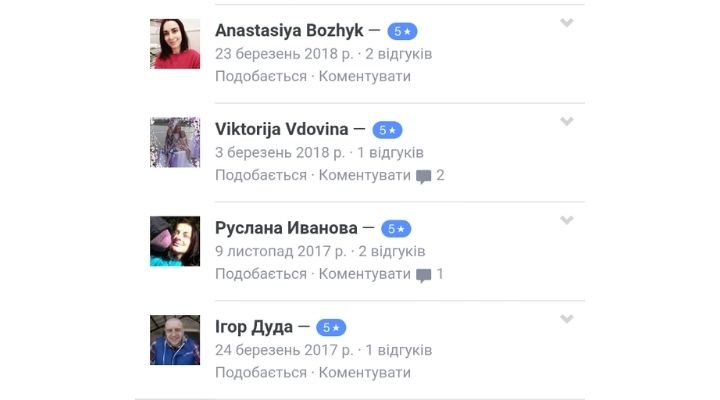Open options chevron for Руслана Иванова review
Screen dimensions: 720x400
coord(567,220)
